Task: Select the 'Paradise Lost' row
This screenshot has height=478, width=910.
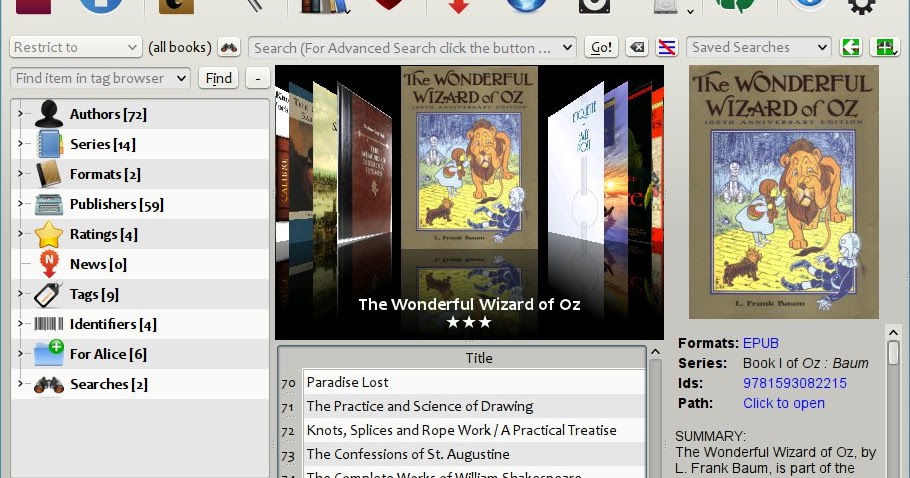Action: coord(474,382)
